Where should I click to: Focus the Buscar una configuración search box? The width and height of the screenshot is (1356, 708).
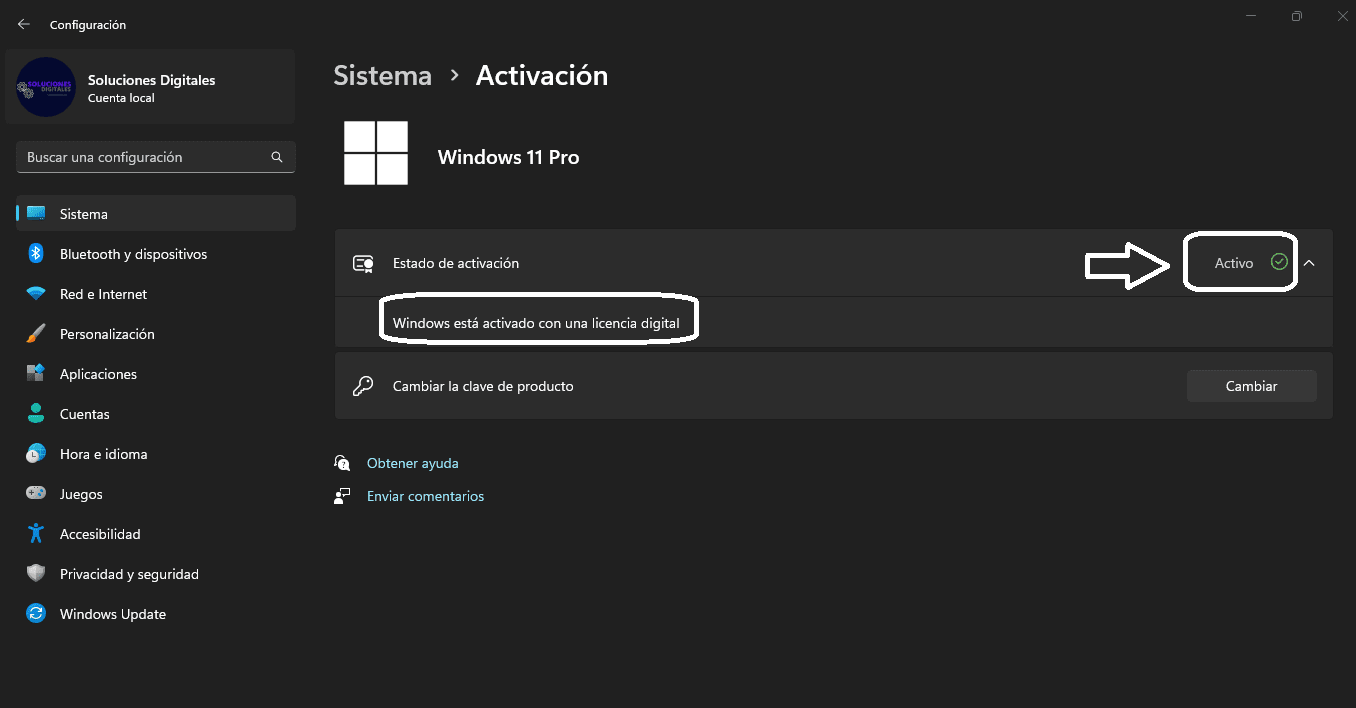[155, 157]
